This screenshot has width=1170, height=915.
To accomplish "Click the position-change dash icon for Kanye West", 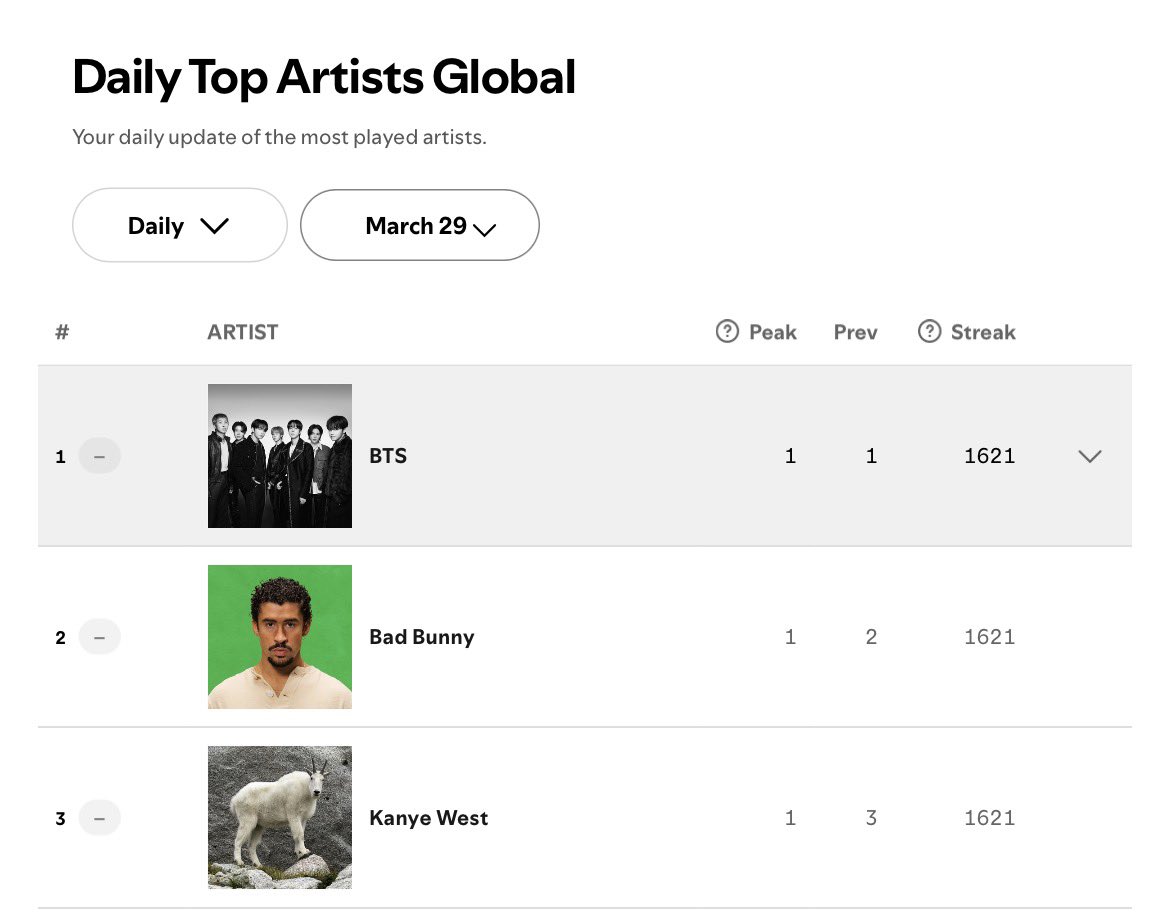I will pyautogui.click(x=99, y=818).
